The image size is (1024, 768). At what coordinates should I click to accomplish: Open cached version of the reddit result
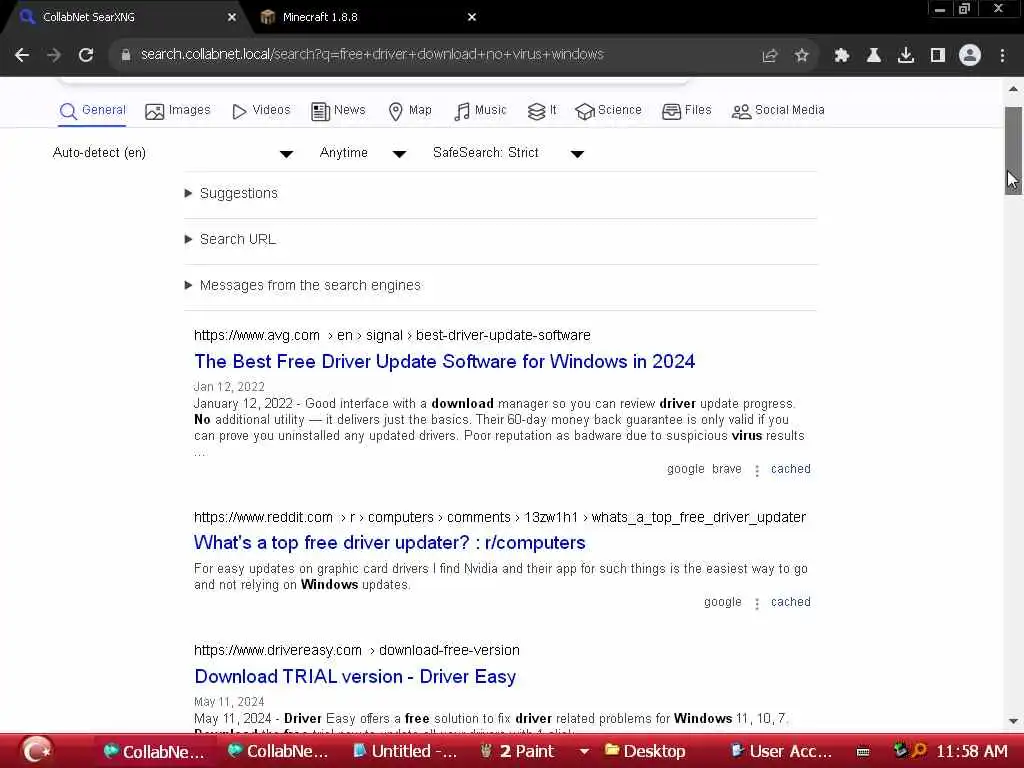pyautogui.click(x=791, y=602)
